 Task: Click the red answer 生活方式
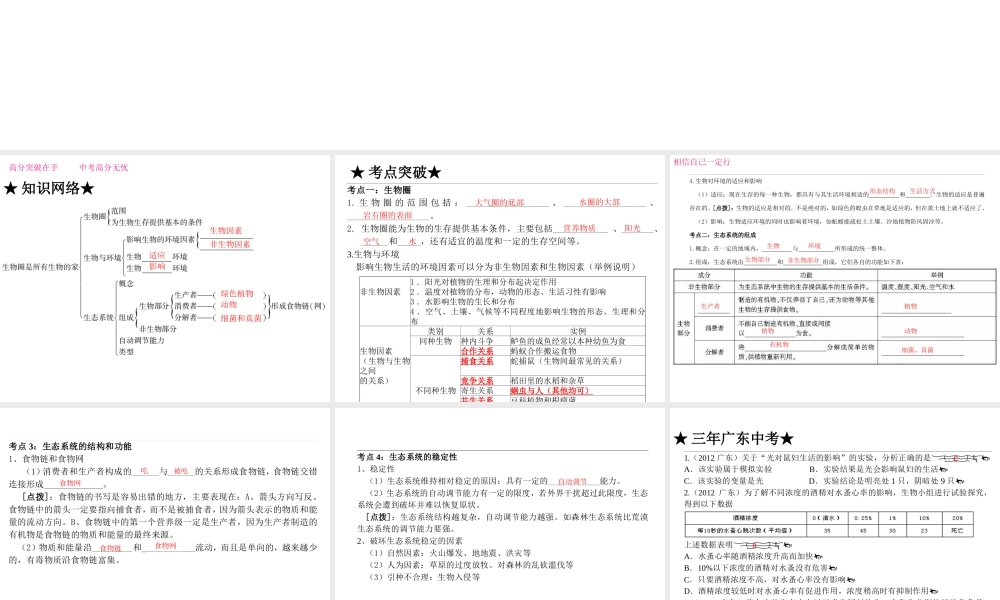tap(922, 191)
